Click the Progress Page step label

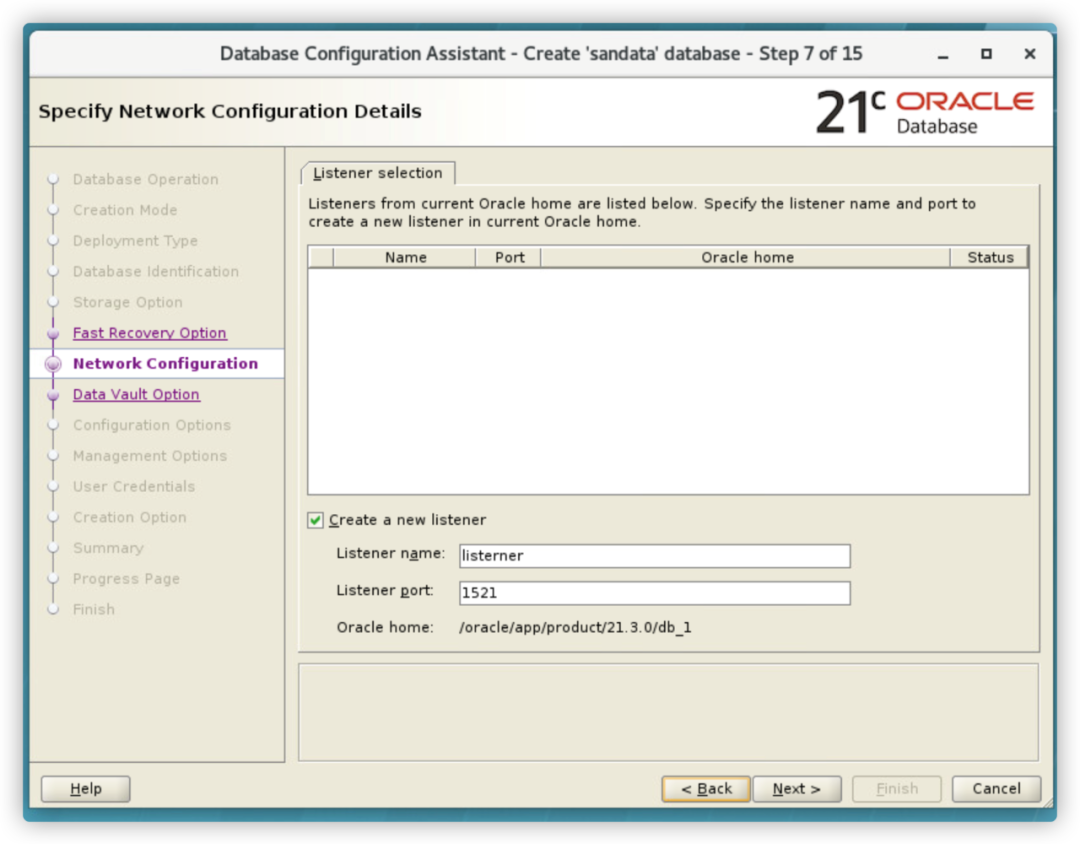click(x=126, y=579)
